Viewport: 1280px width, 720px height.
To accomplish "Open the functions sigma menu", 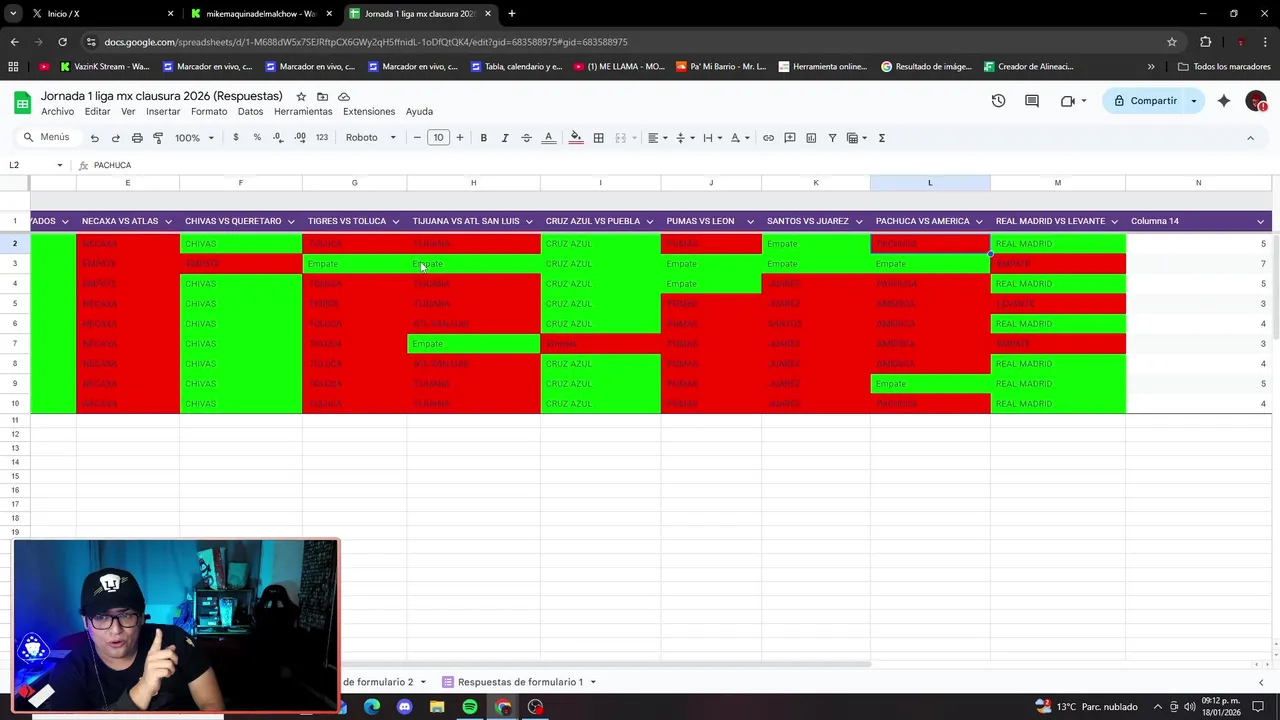I will click(882, 138).
